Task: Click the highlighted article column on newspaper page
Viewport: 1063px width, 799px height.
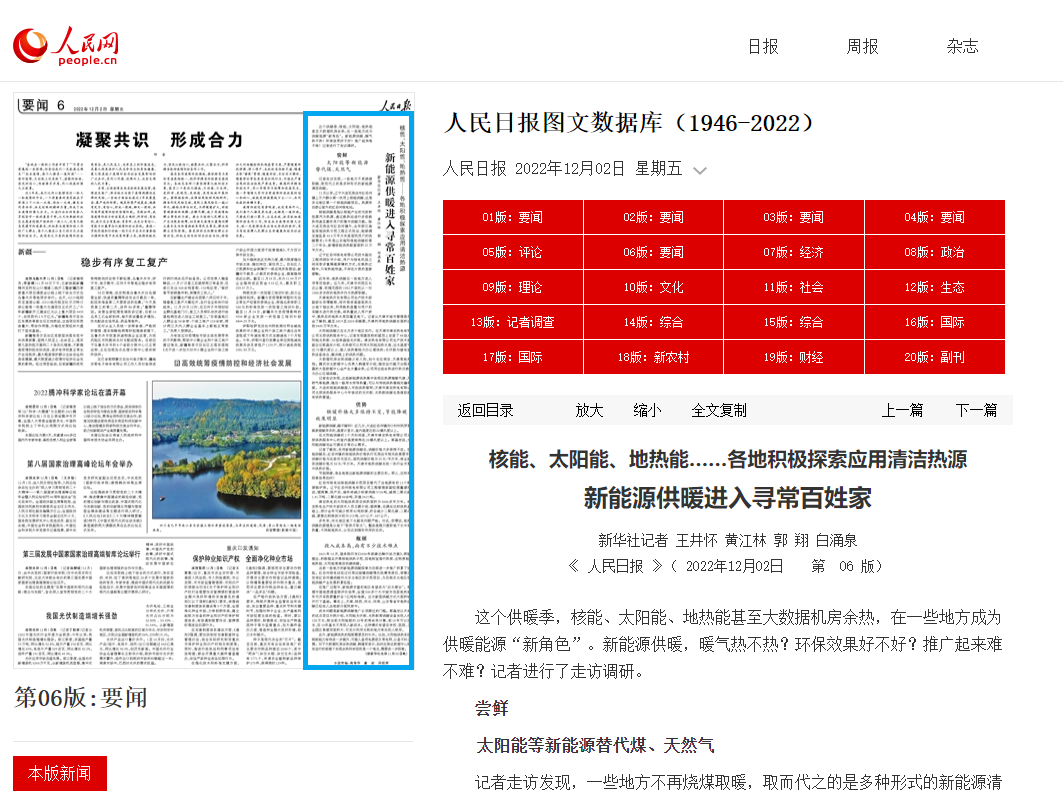Action: (x=359, y=390)
